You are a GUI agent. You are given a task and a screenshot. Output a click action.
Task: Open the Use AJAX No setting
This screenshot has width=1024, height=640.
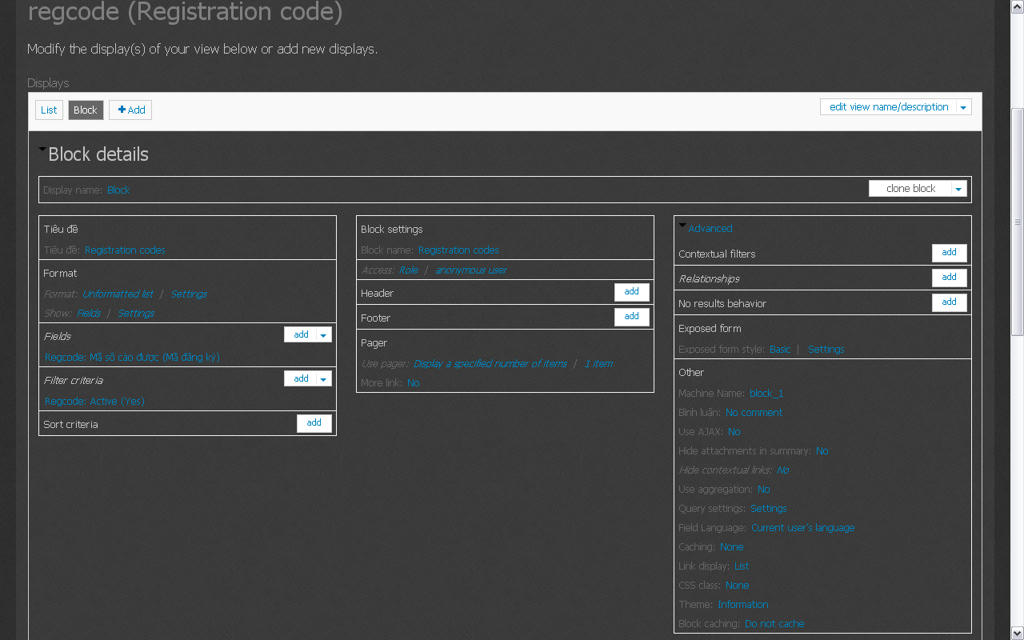[x=734, y=432]
